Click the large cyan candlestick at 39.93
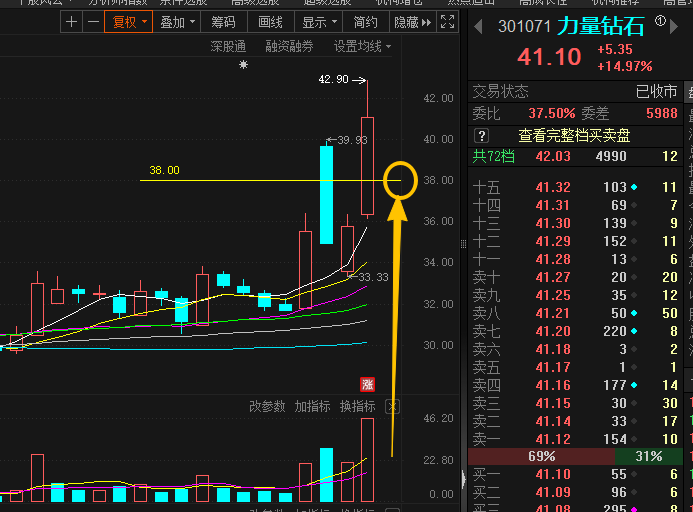 pos(326,195)
